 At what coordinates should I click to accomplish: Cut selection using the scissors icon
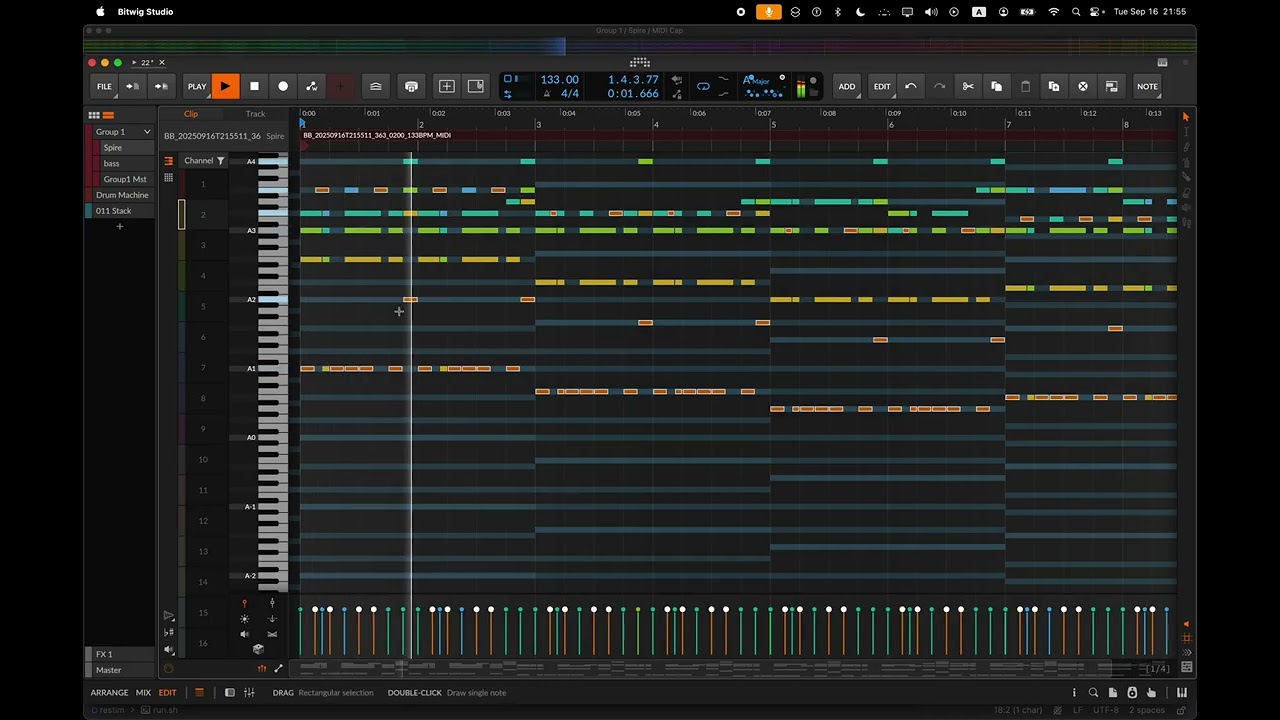[968, 86]
